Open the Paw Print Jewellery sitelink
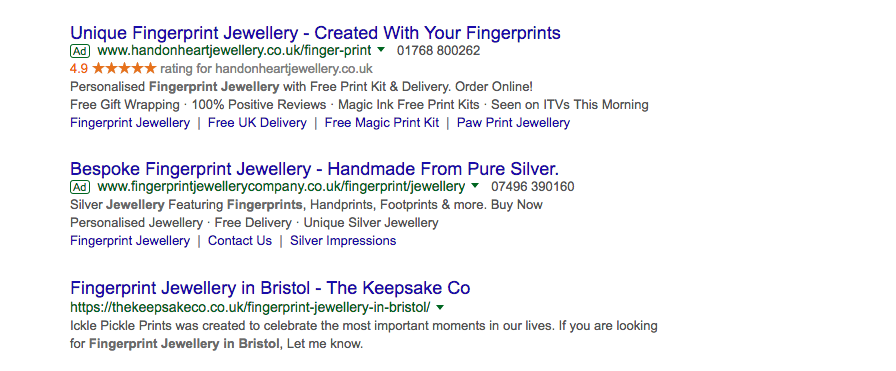The image size is (896, 371). pyautogui.click(x=513, y=123)
